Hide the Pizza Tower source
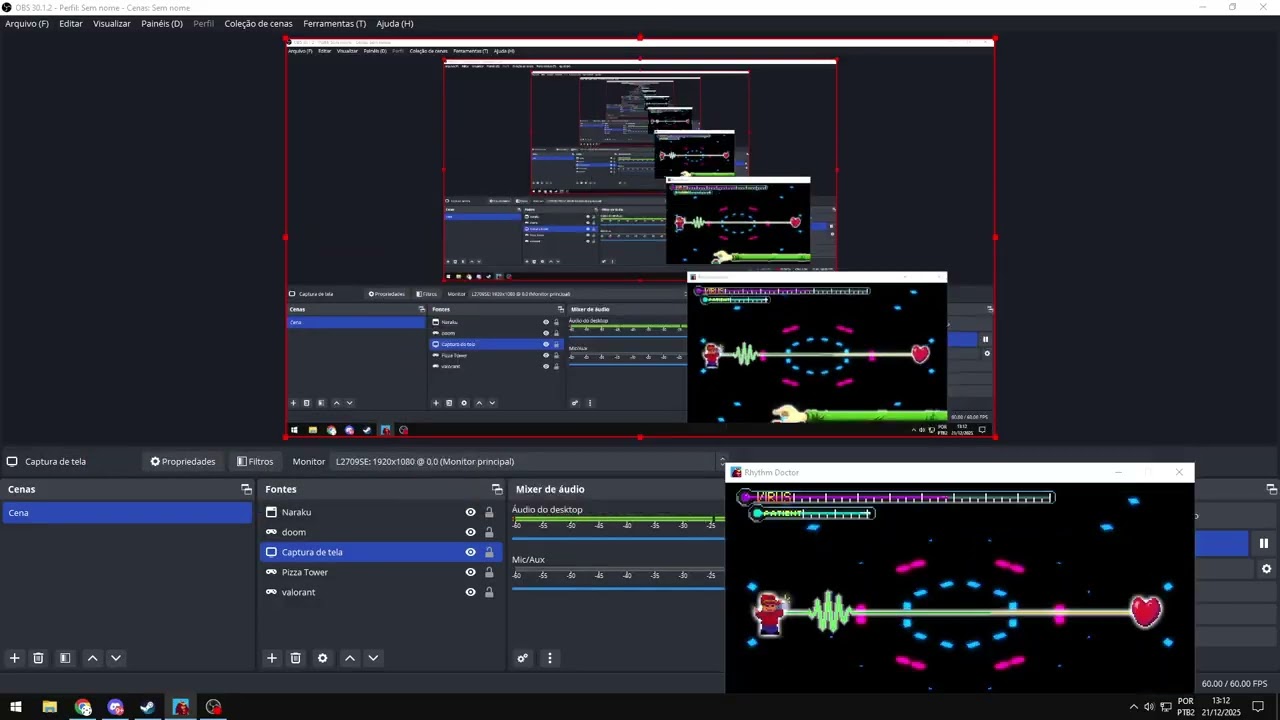 [470, 572]
